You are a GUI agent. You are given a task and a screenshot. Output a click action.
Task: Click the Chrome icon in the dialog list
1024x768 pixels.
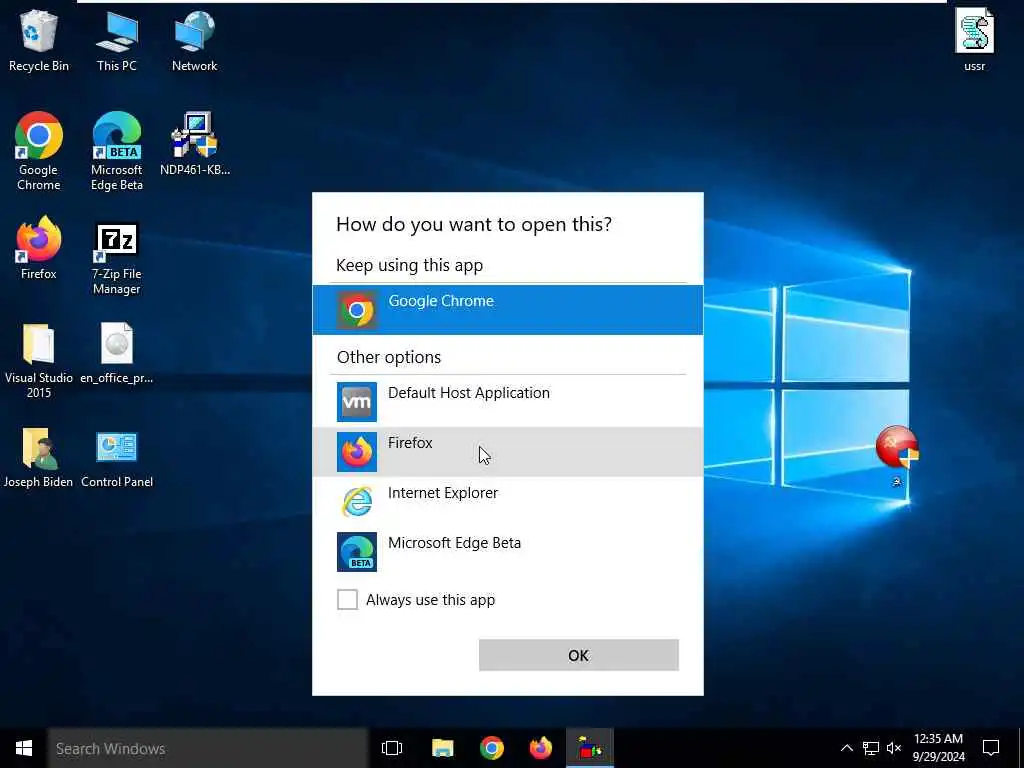coord(357,310)
